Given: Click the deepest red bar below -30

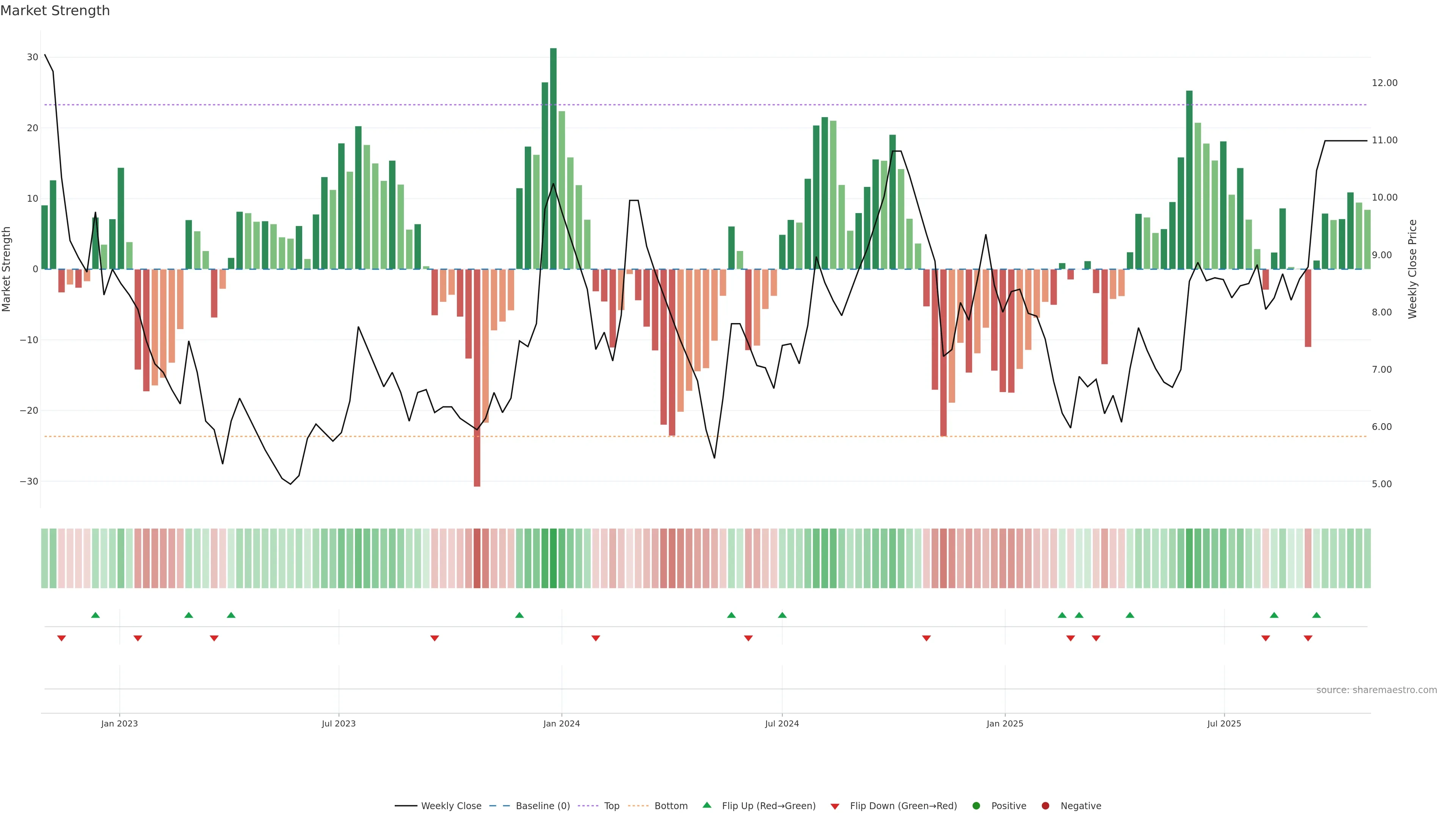Looking at the screenshot, I should point(477,378).
